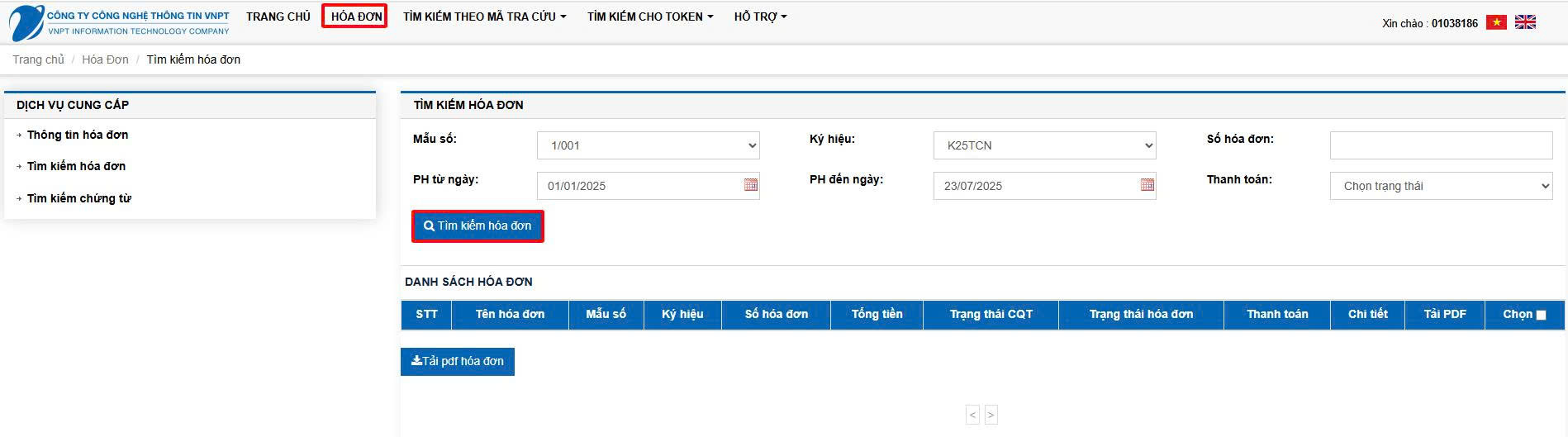Open calendar icon for PH từ ngày
The width and height of the screenshot is (1568, 437).
(x=750, y=185)
